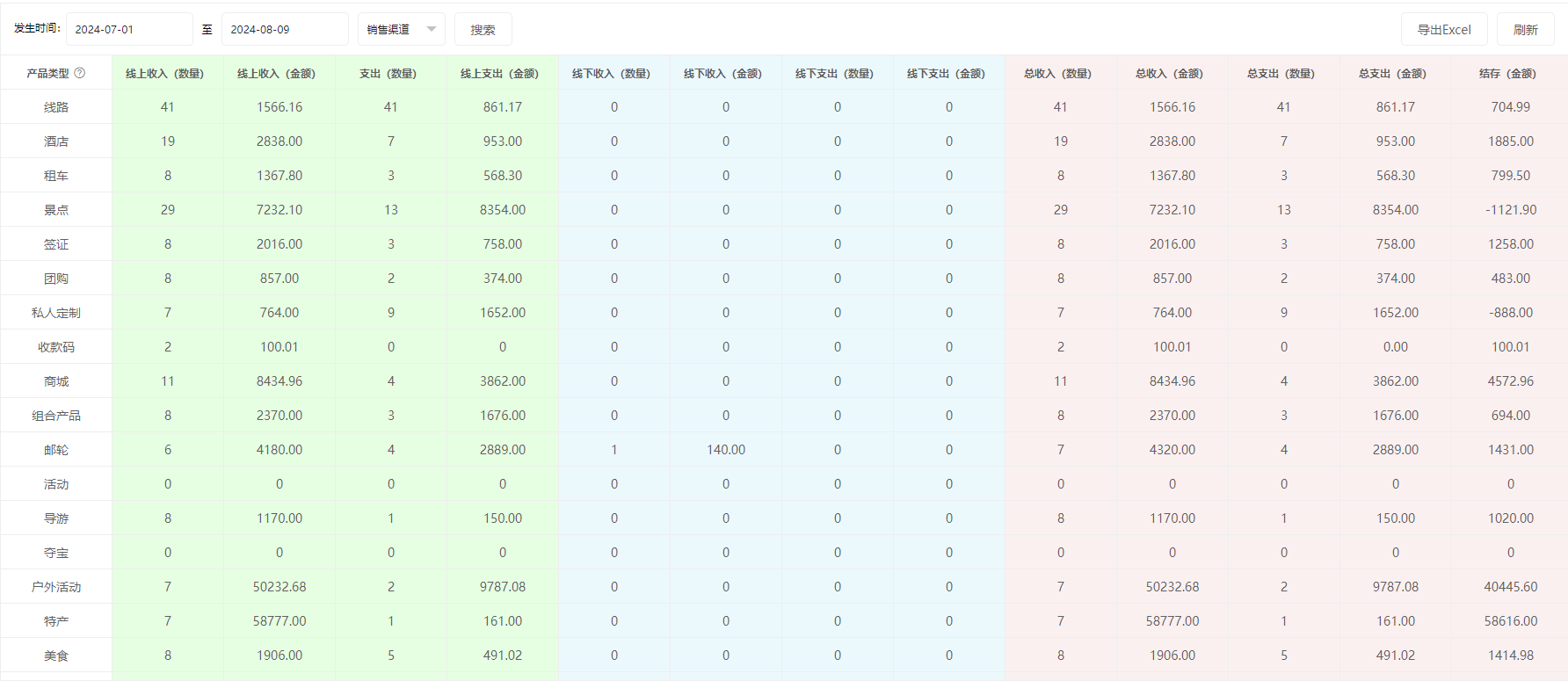Click the 户外活动 row label
Image resolution: width=1568 pixels, height=681 pixels.
(56, 587)
